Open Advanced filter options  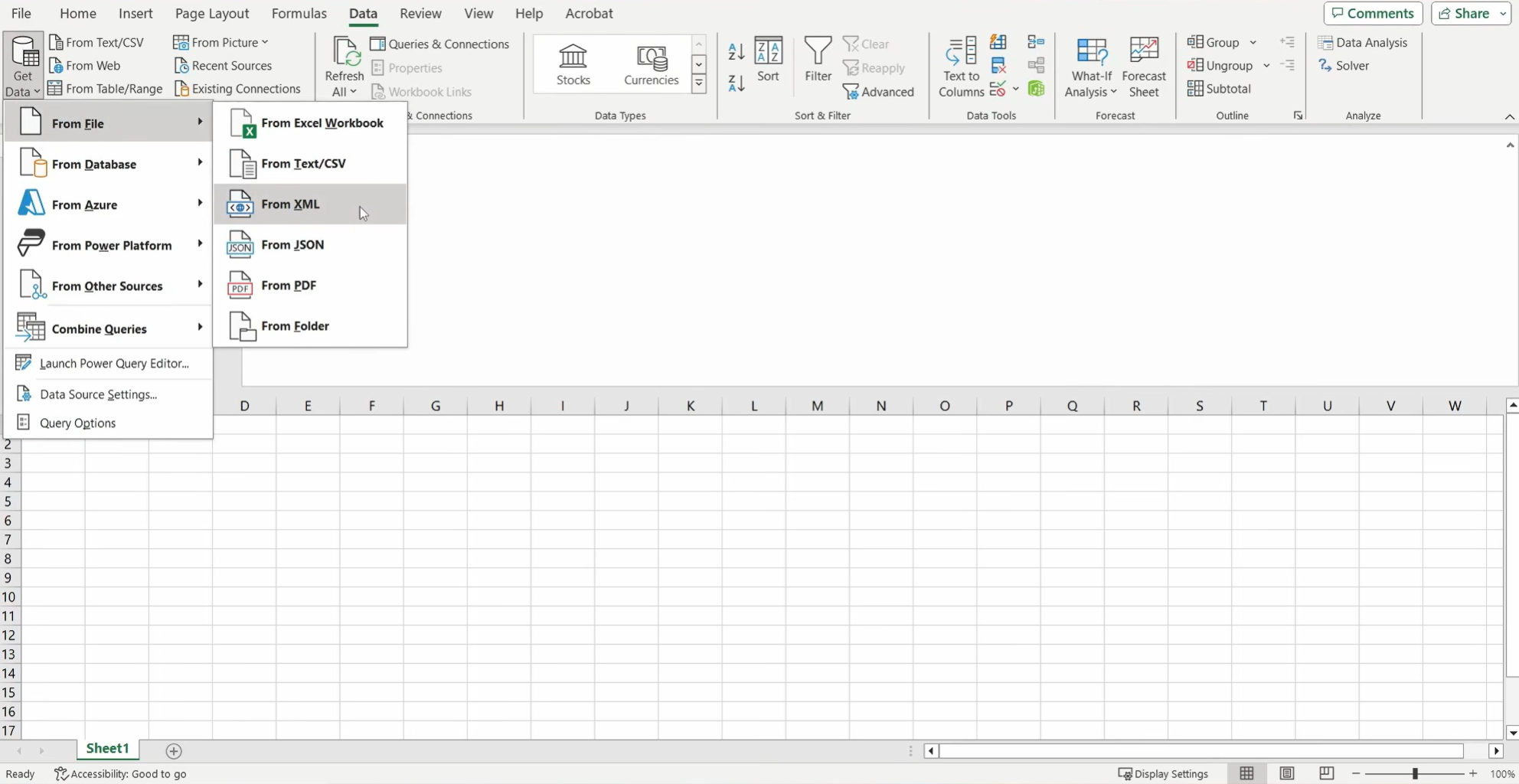coord(879,92)
